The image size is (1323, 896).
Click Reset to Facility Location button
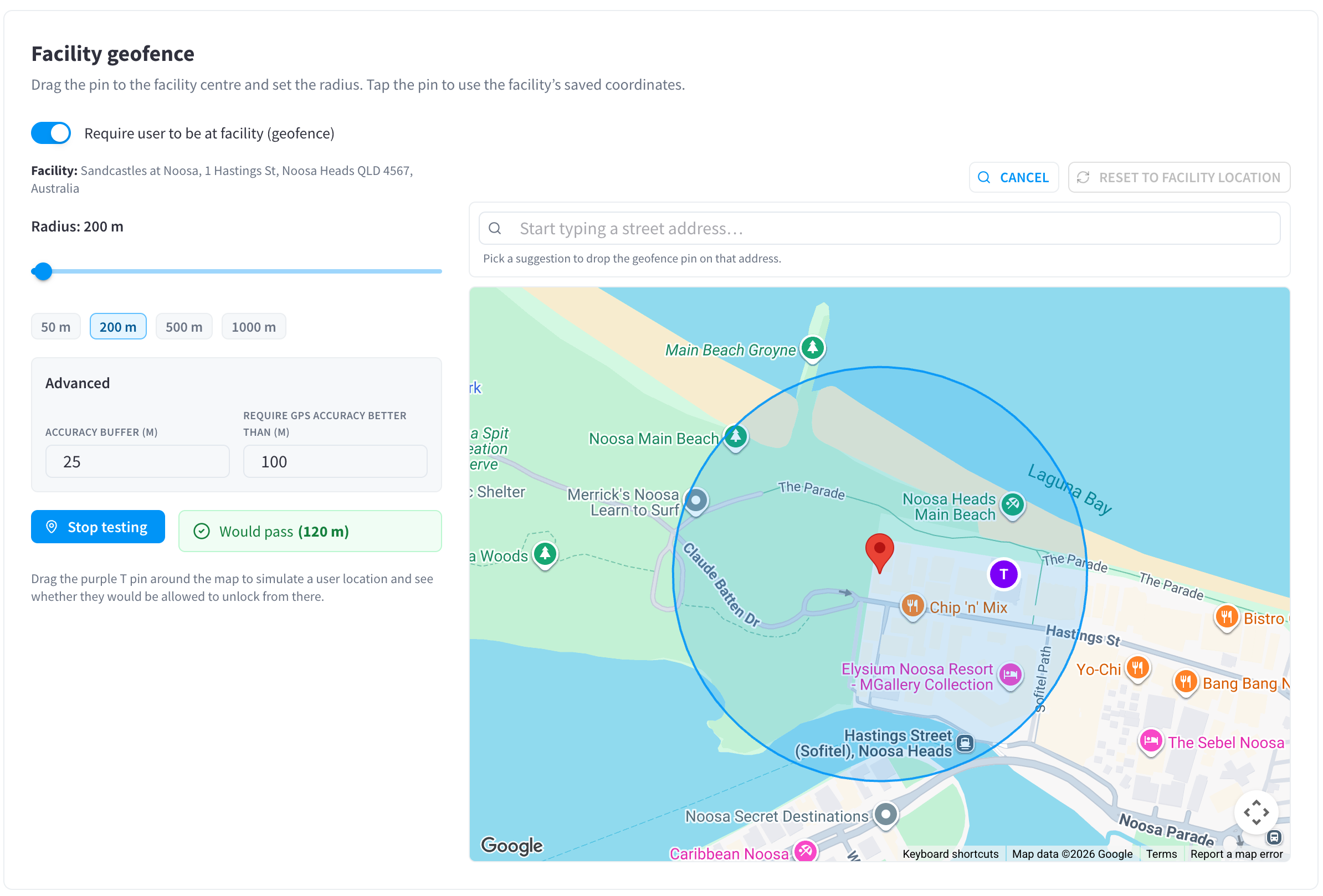pyautogui.click(x=1179, y=178)
